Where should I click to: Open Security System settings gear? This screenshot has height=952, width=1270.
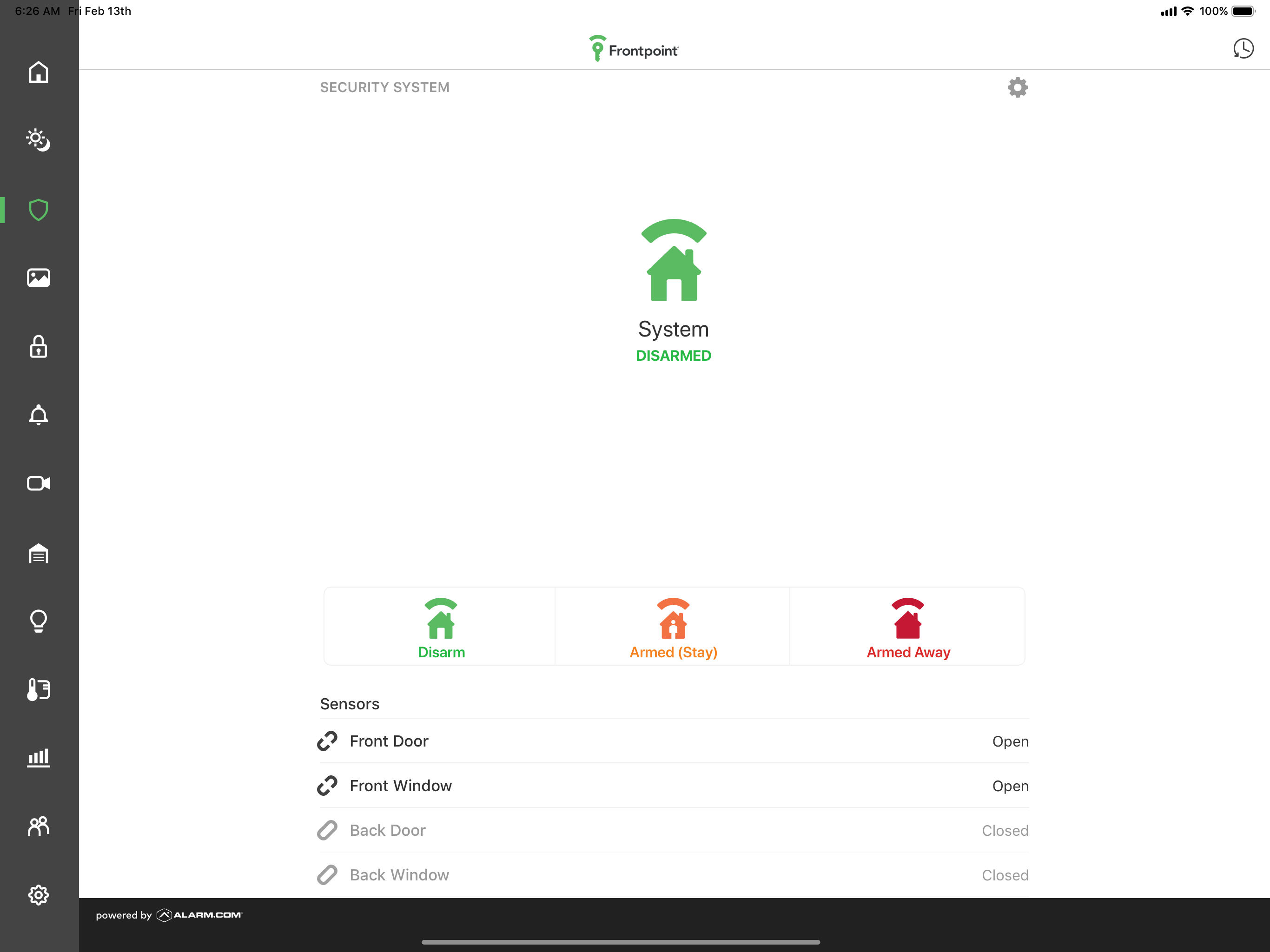click(x=1018, y=87)
